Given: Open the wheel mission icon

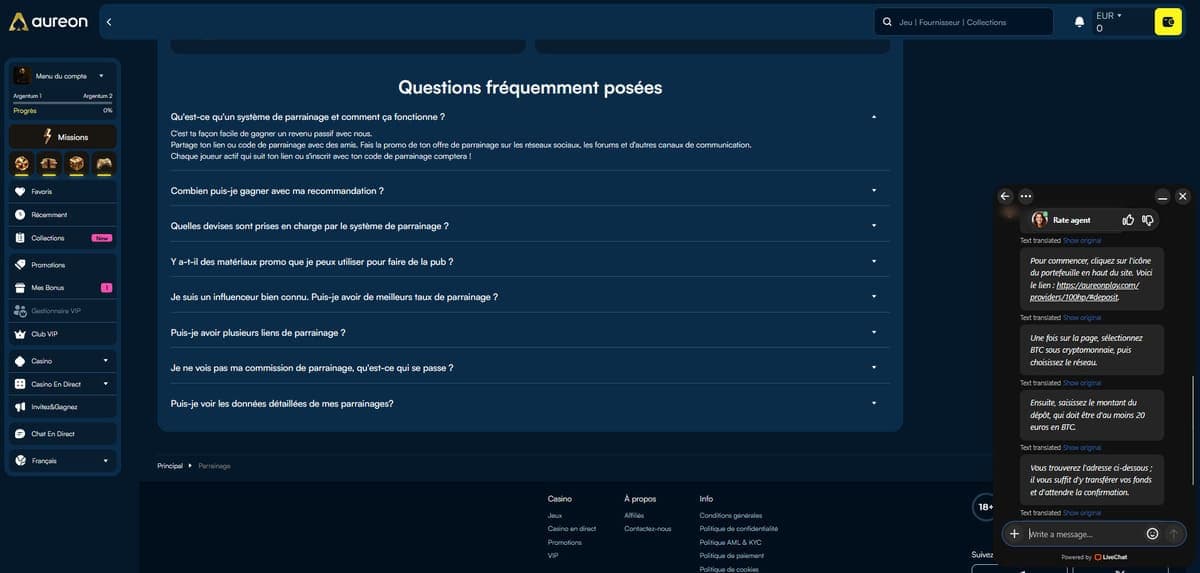Looking at the screenshot, I should coord(21,163).
